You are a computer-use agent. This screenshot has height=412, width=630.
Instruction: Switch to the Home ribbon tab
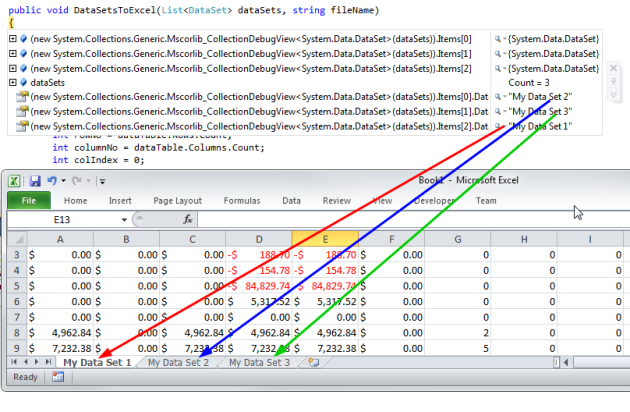click(x=76, y=201)
